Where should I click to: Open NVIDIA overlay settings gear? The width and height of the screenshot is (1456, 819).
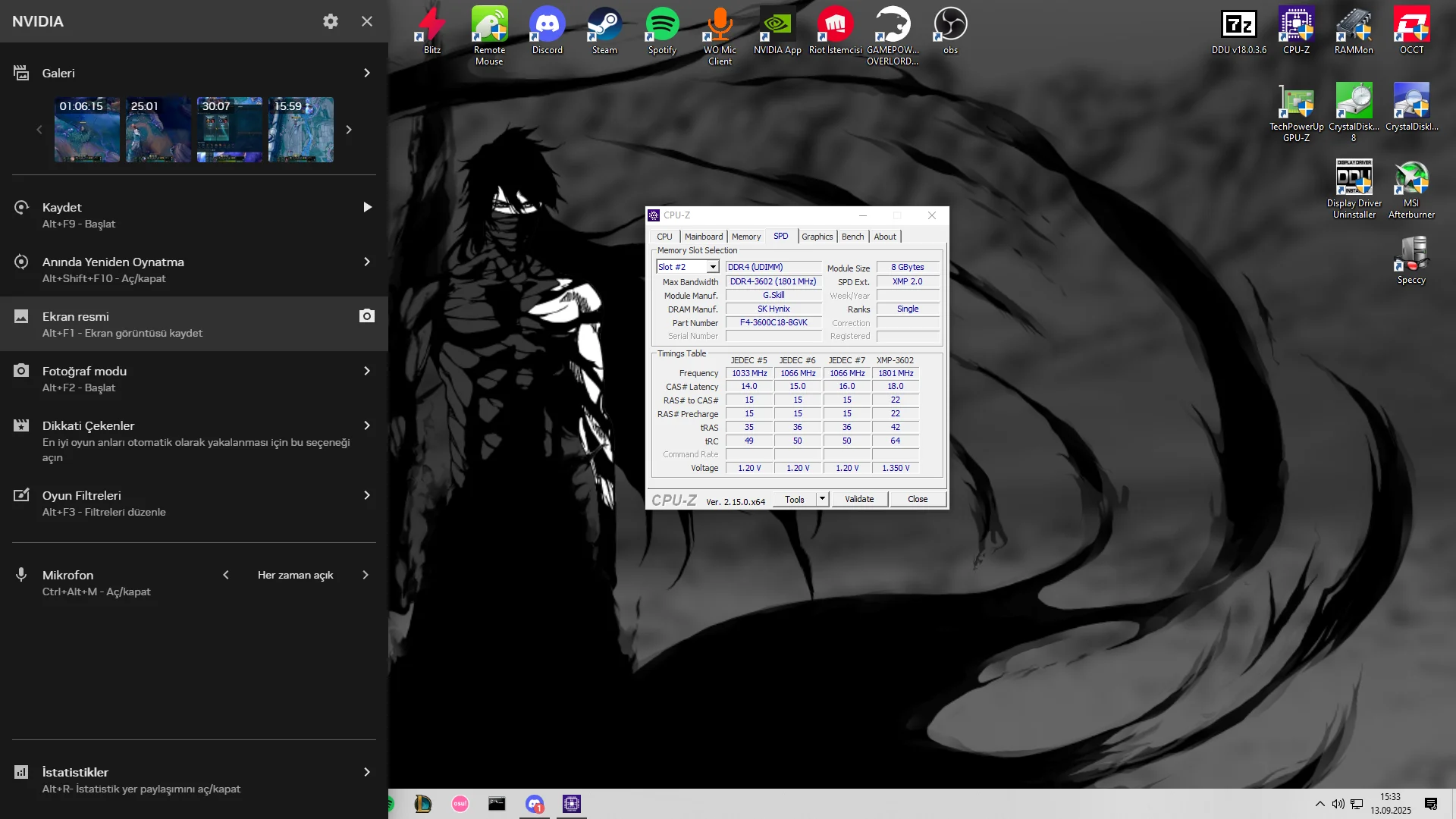(331, 21)
